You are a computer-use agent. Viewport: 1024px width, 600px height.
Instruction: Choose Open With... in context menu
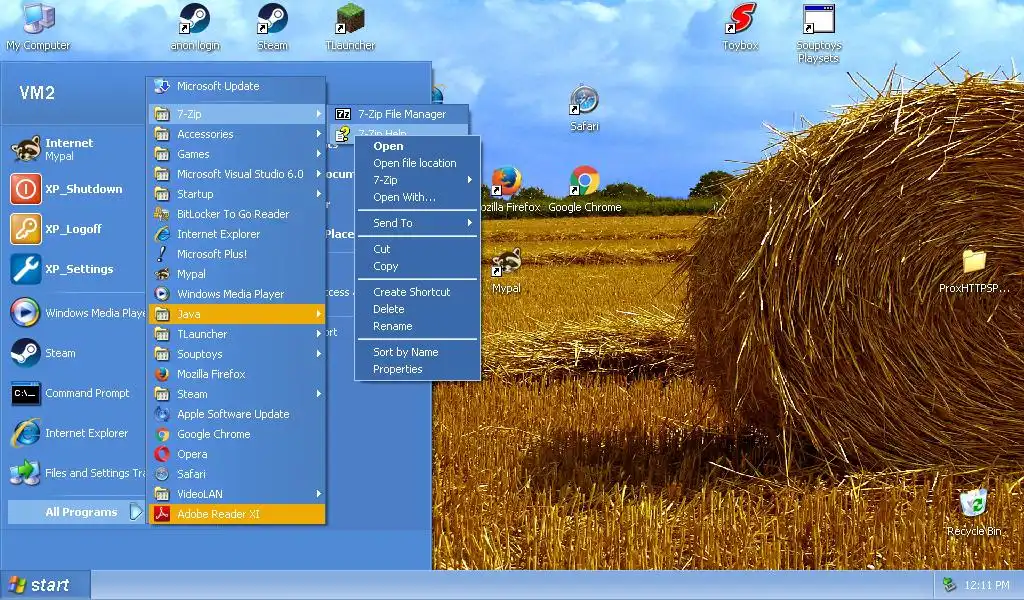pos(417,197)
